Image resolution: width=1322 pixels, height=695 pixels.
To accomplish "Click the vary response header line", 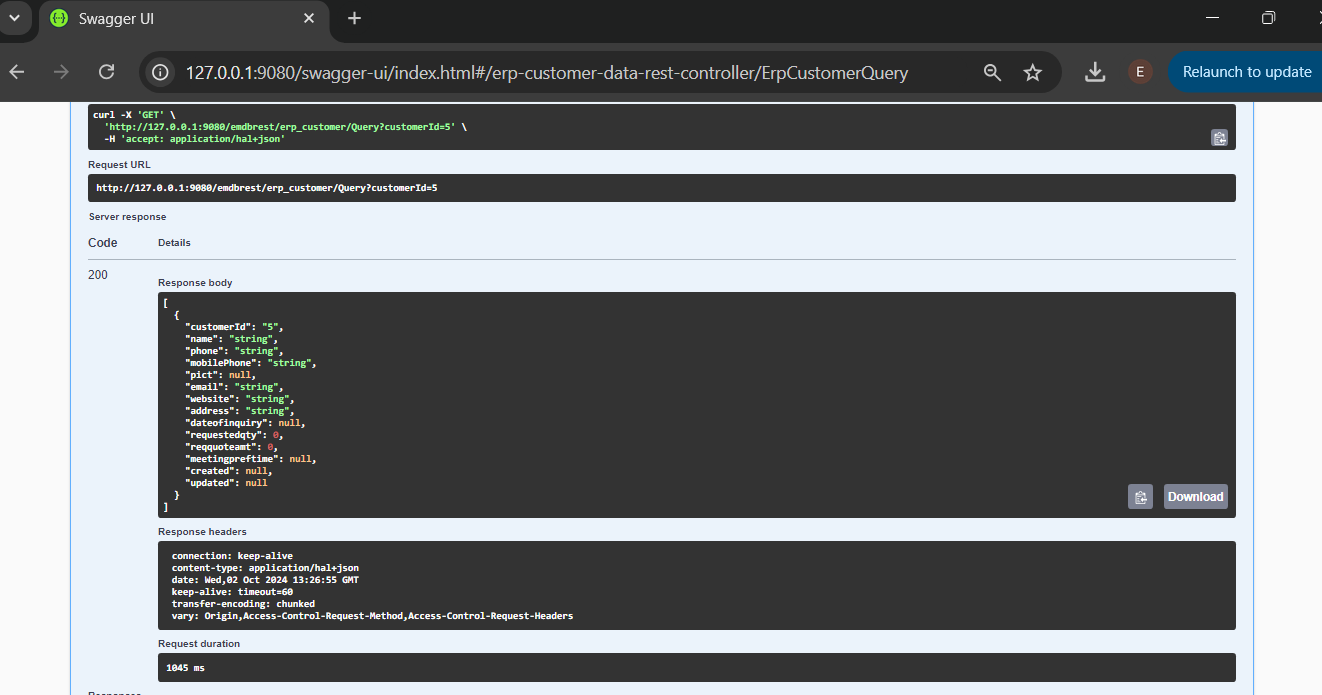I will point(372,616).
